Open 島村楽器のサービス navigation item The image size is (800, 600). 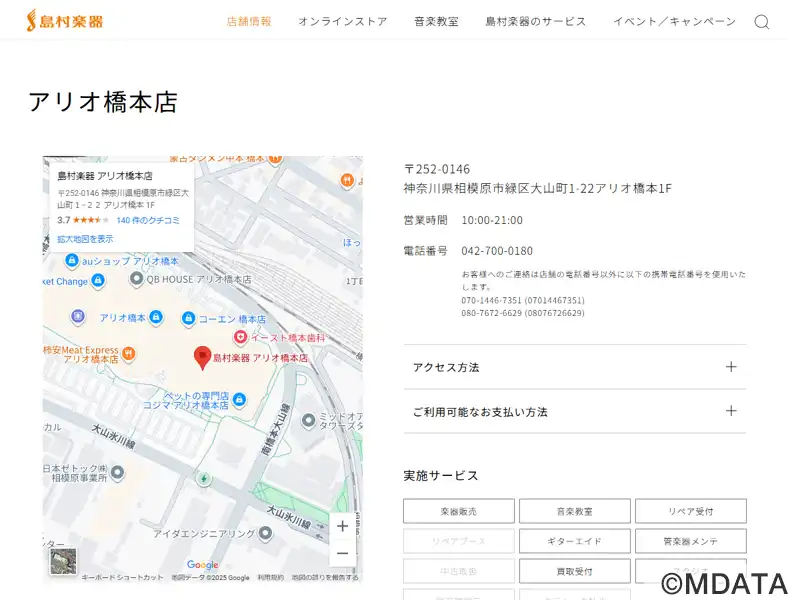tap(535, 21)
